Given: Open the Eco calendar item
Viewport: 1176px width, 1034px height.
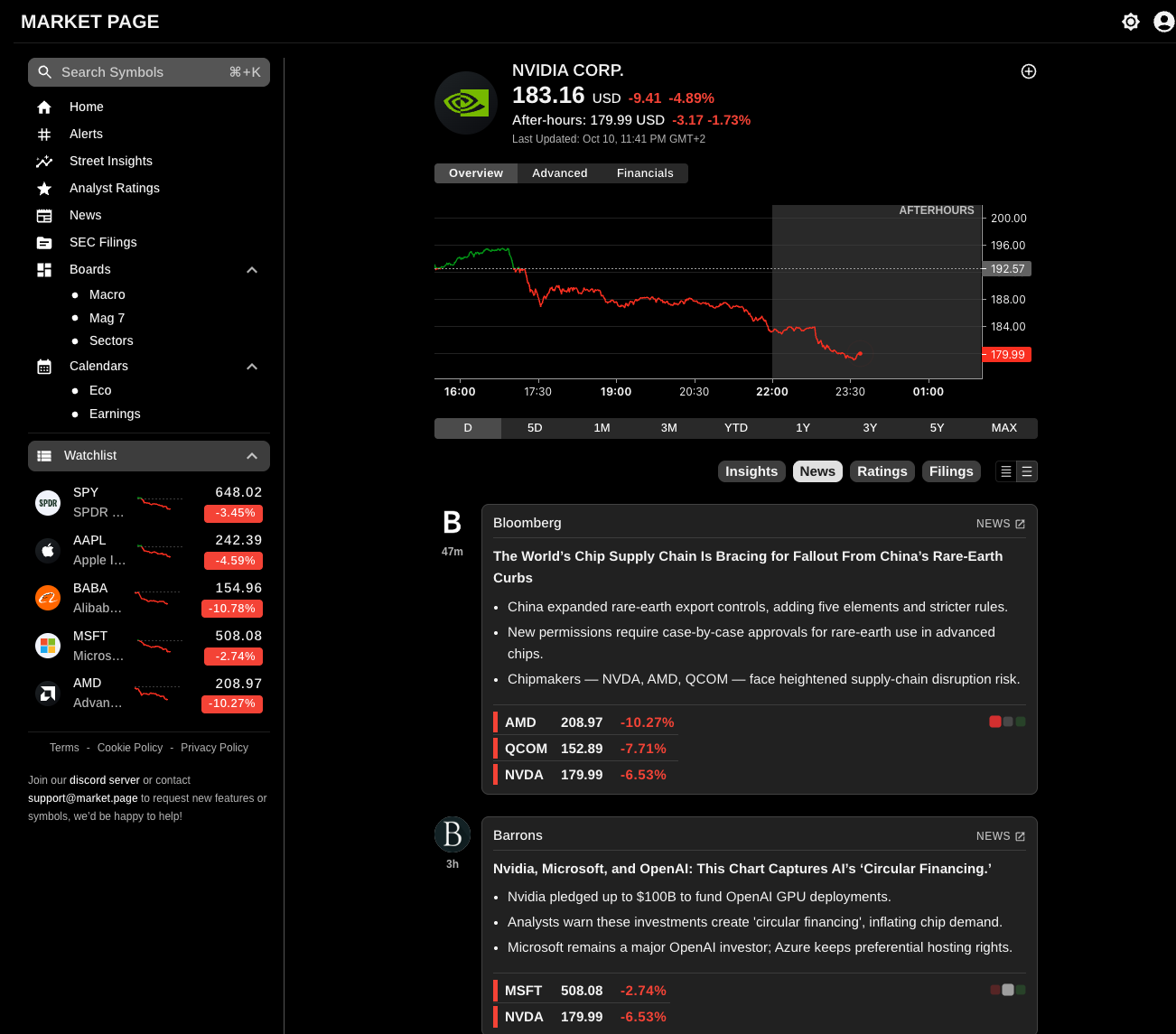Looking at the screenshot, I should click(x=100, y=390).
